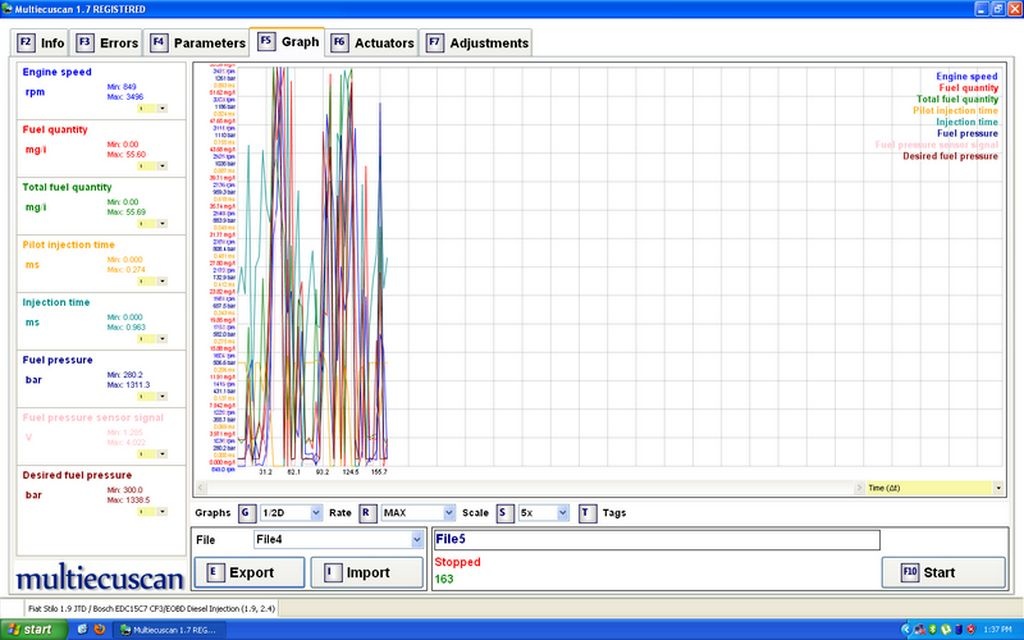Click Fuel pressure in the graph legend

pos(967,133)
